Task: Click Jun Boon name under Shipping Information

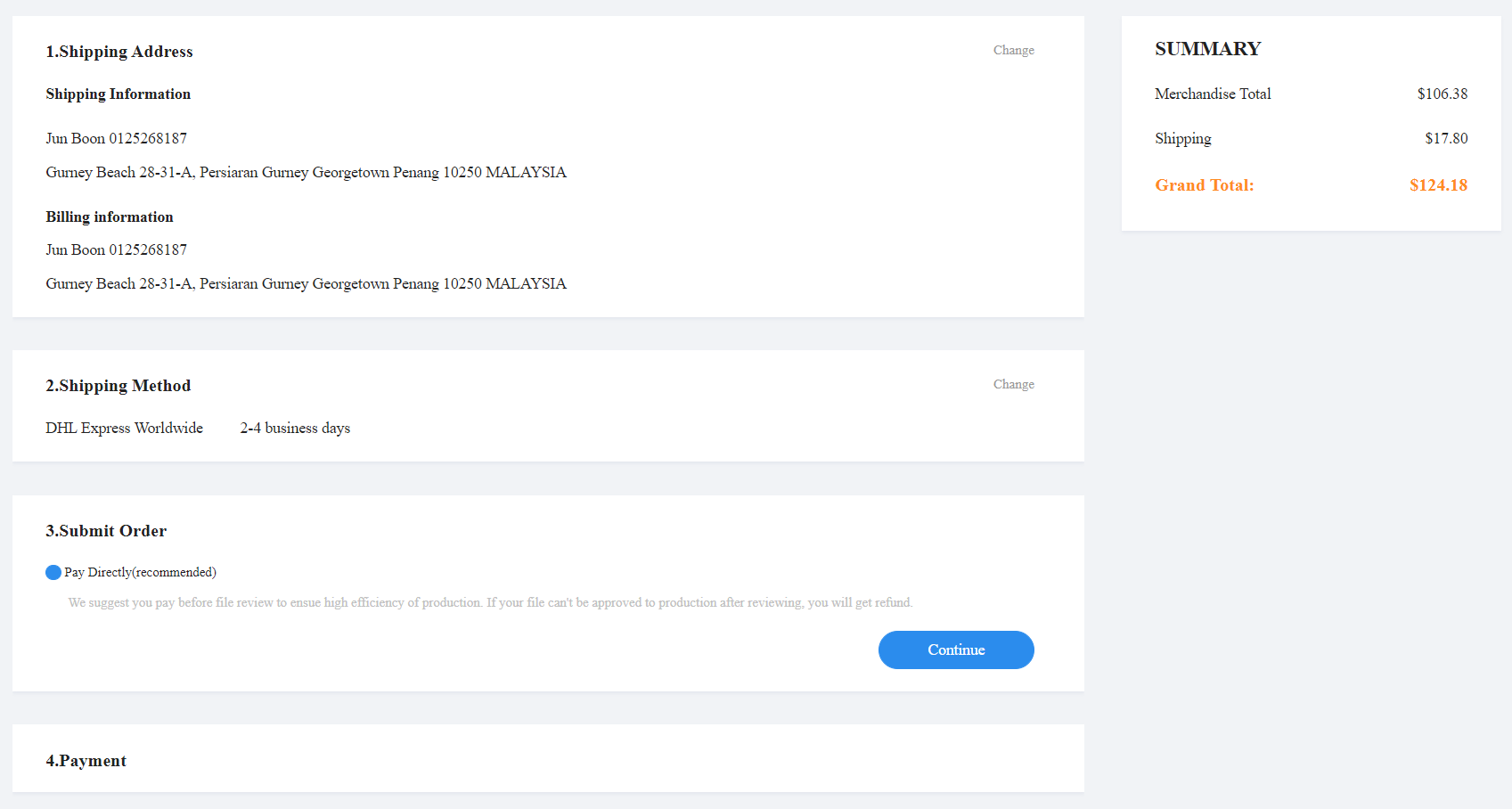Action: [x=76, y=138]
